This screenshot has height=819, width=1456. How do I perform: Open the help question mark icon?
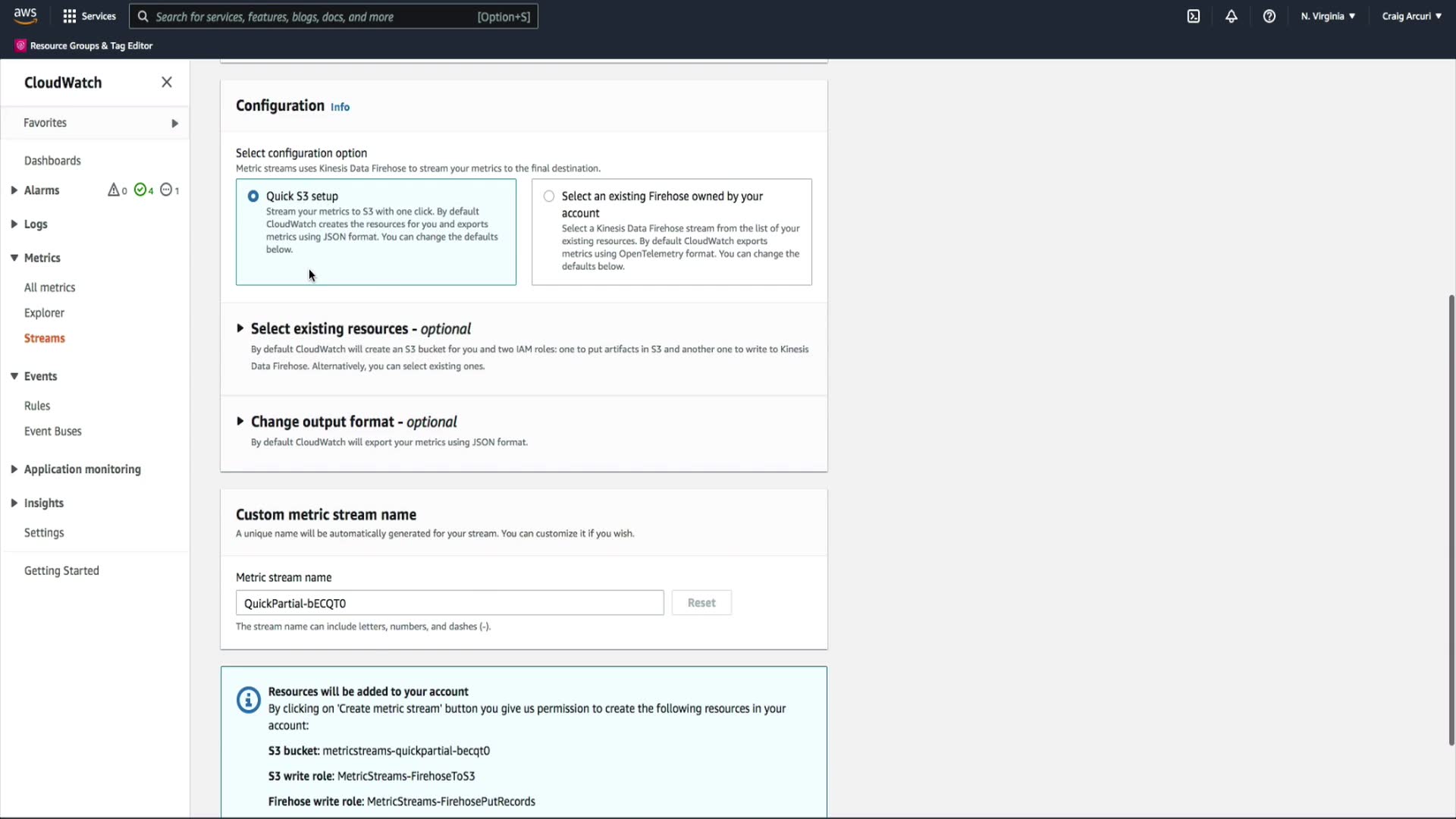pyautogui.click(x=1269, y=16)
